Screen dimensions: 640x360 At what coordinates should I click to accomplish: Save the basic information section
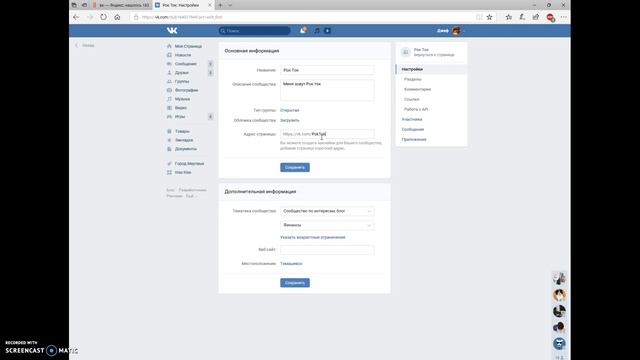click(x=295, y=167)
